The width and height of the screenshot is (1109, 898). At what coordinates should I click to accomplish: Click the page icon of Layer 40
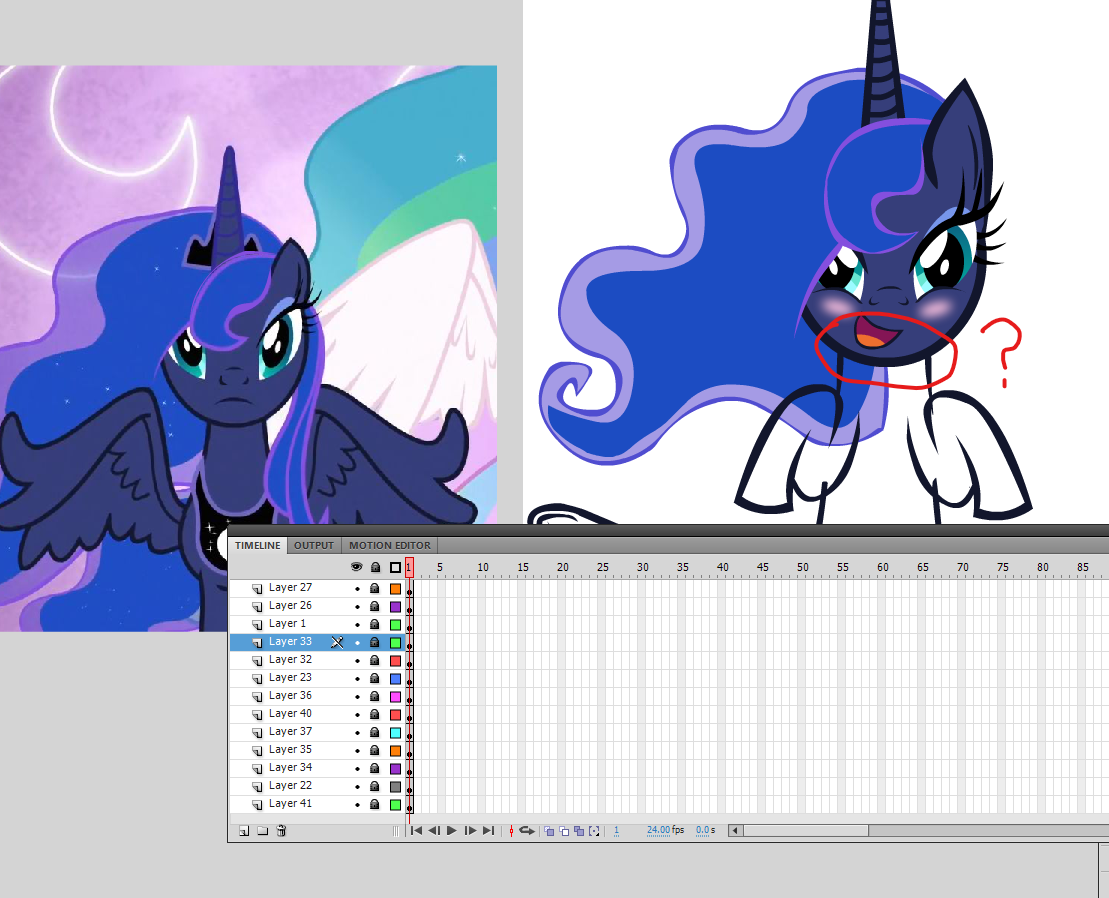pos(257,714)
